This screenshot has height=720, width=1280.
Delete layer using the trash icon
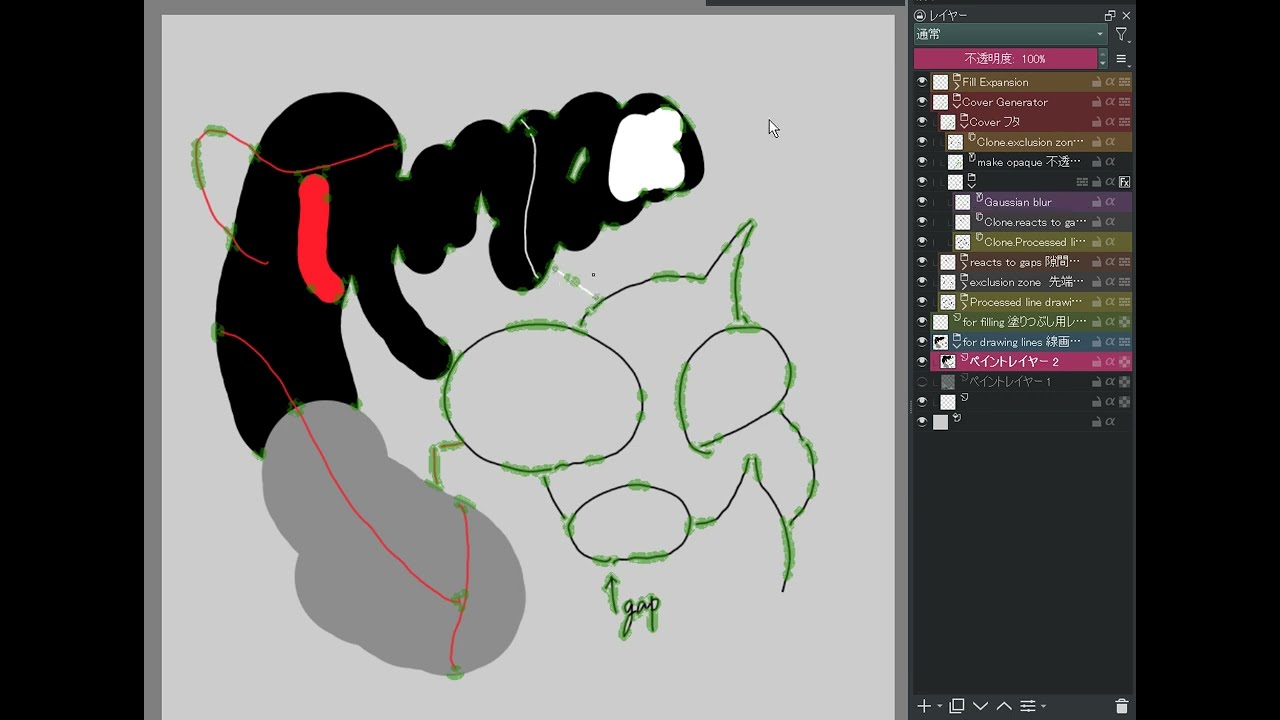point(1121,706)
